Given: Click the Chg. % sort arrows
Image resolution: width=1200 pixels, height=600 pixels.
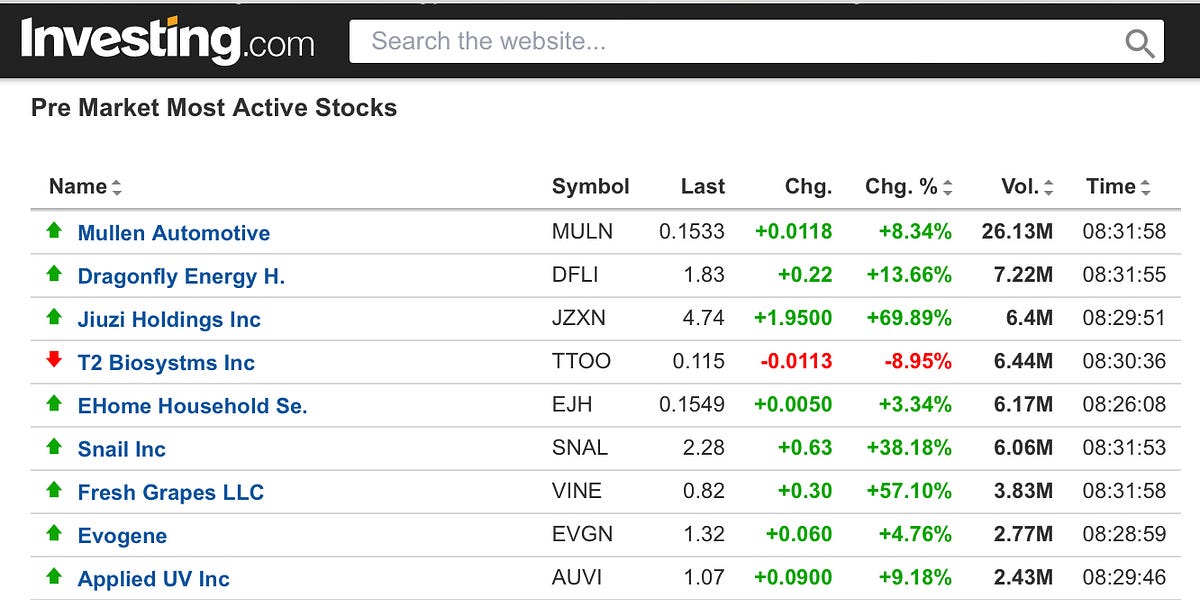Looking at the screenshot, I should point(945,187).
